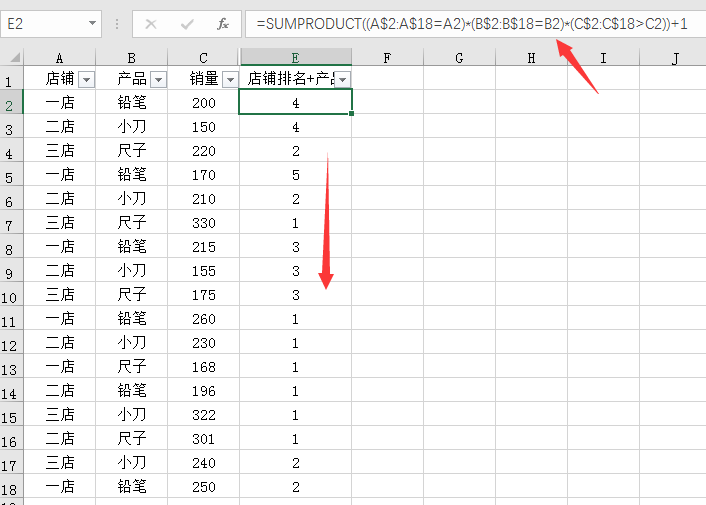Select column G header
Image resolution: width=706 pixels, height=505 pixels.
click(459, 58)
